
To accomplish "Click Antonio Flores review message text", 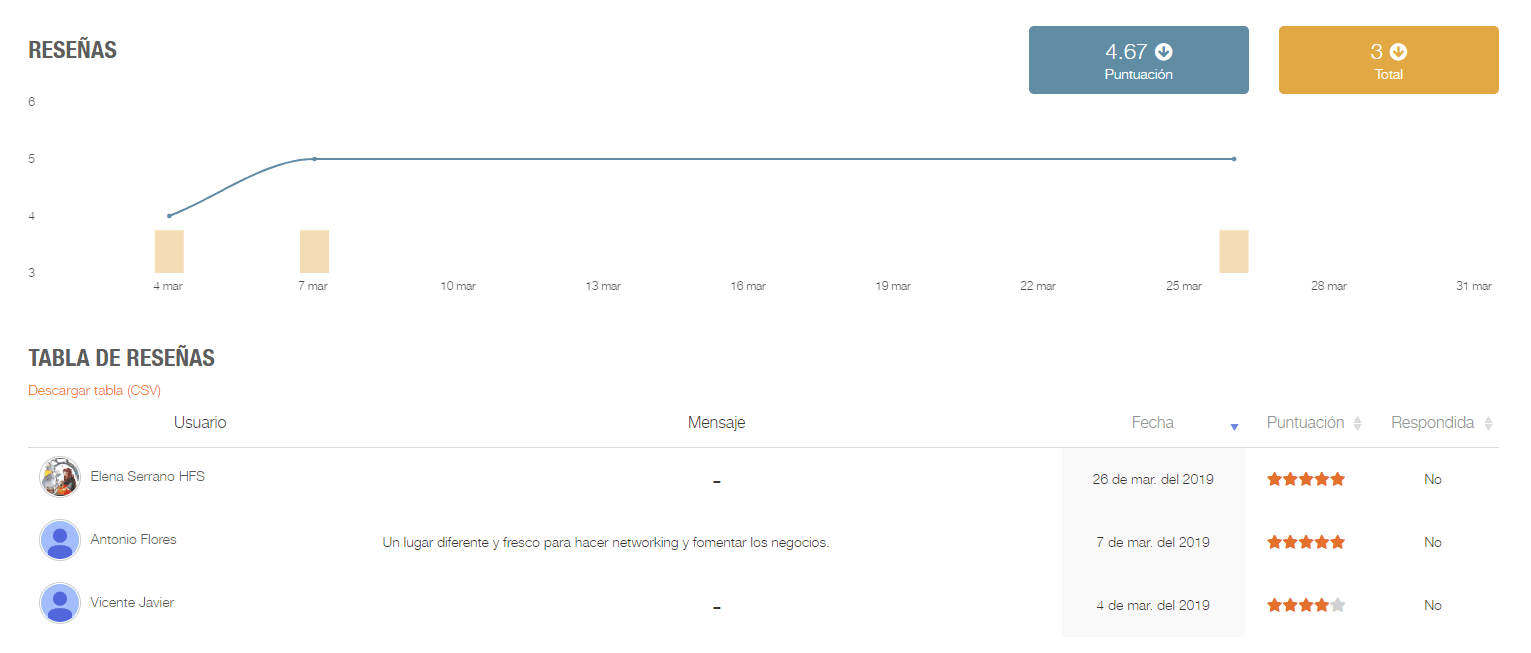I will (x=606, y=543).
